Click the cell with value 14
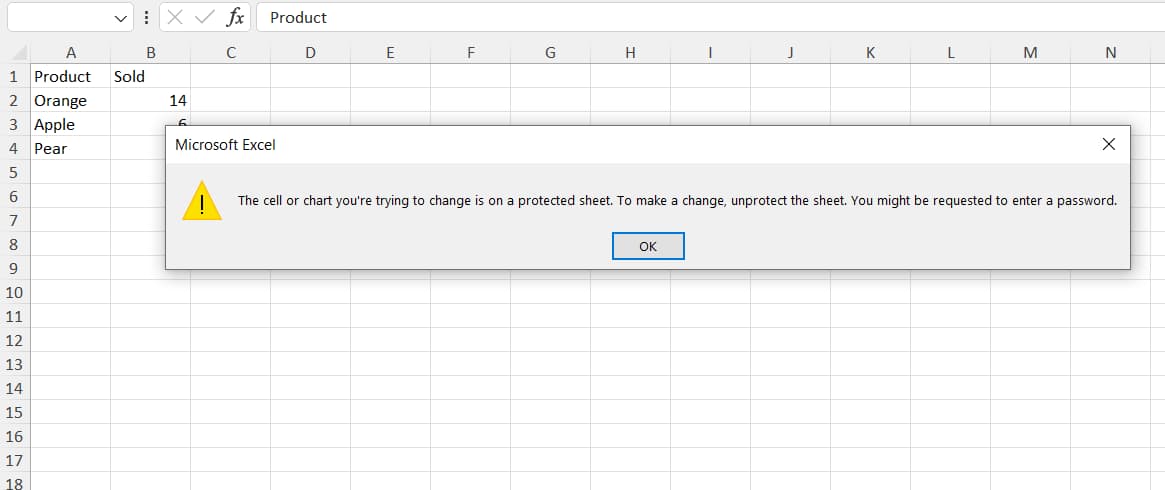Image resolution: width=1165 pixels, height=490 pixels. coord(151,100)
